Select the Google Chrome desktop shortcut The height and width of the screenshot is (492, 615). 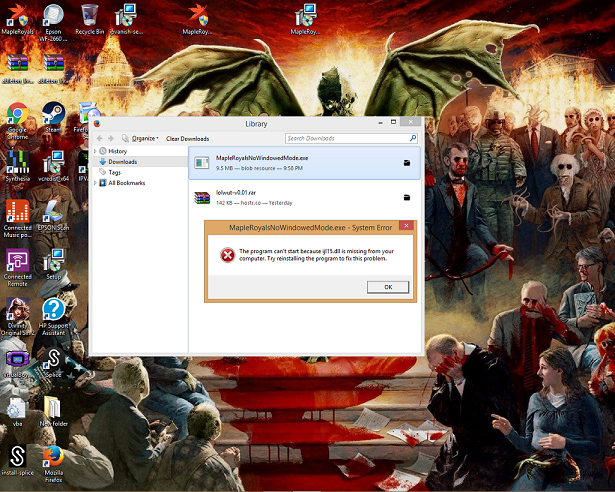(x=17, y=121)
